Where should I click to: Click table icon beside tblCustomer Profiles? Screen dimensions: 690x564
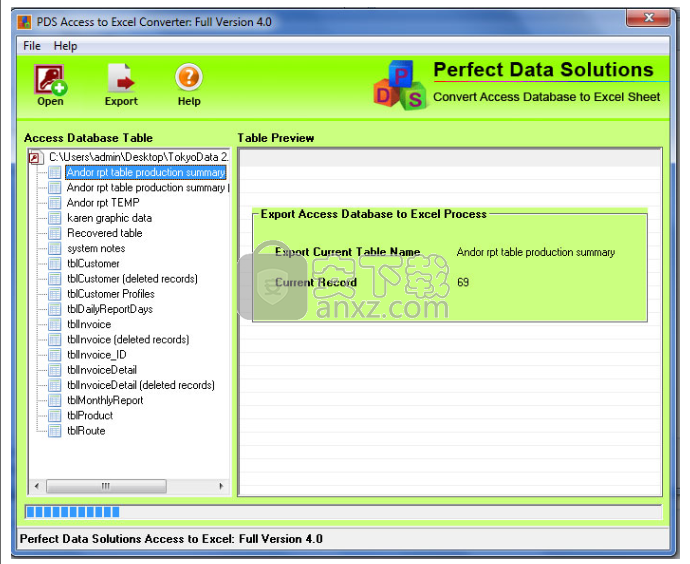click(55, 294)
